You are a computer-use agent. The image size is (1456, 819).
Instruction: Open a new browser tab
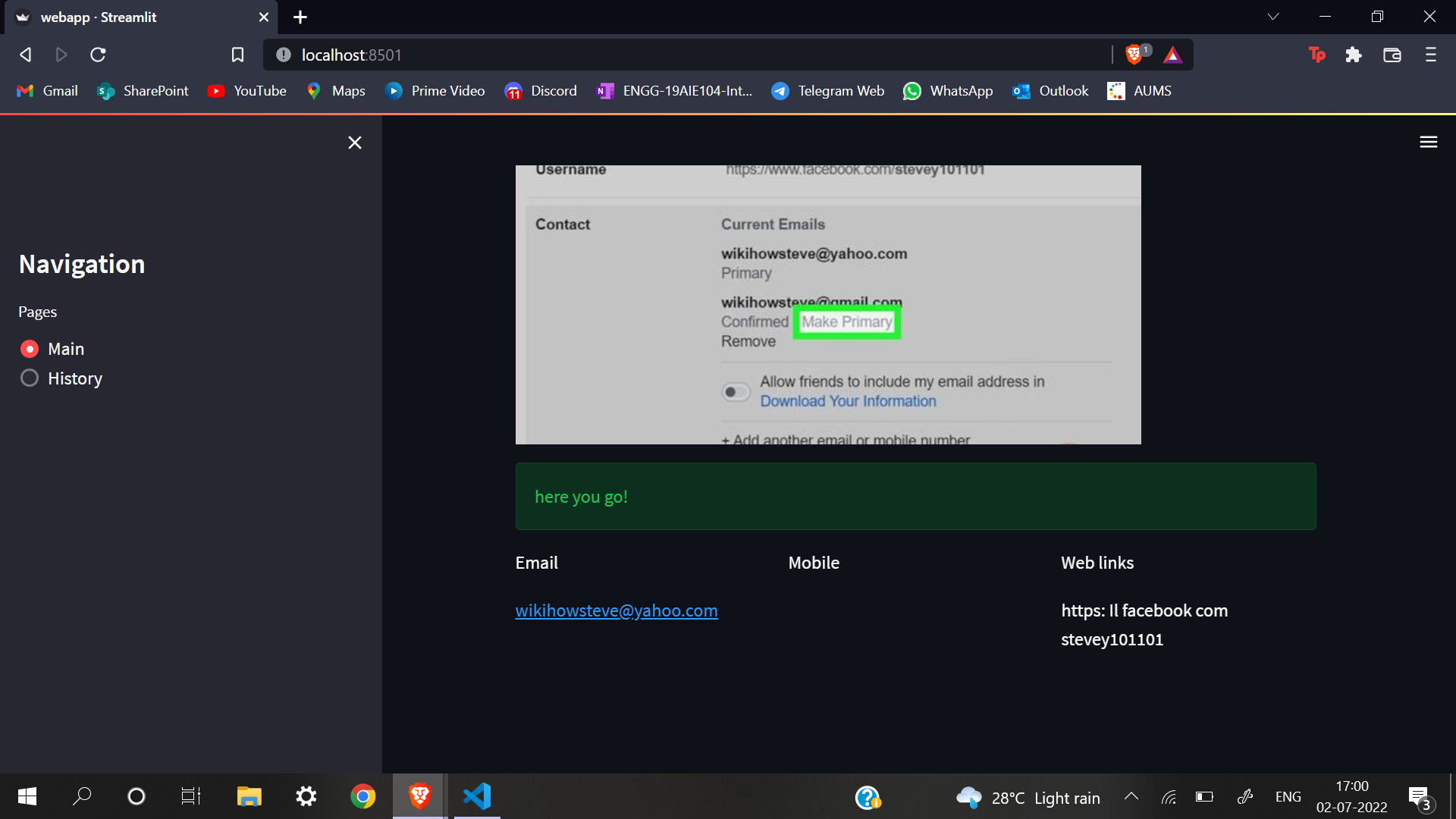pyautogui.click(x=300, y=17)
